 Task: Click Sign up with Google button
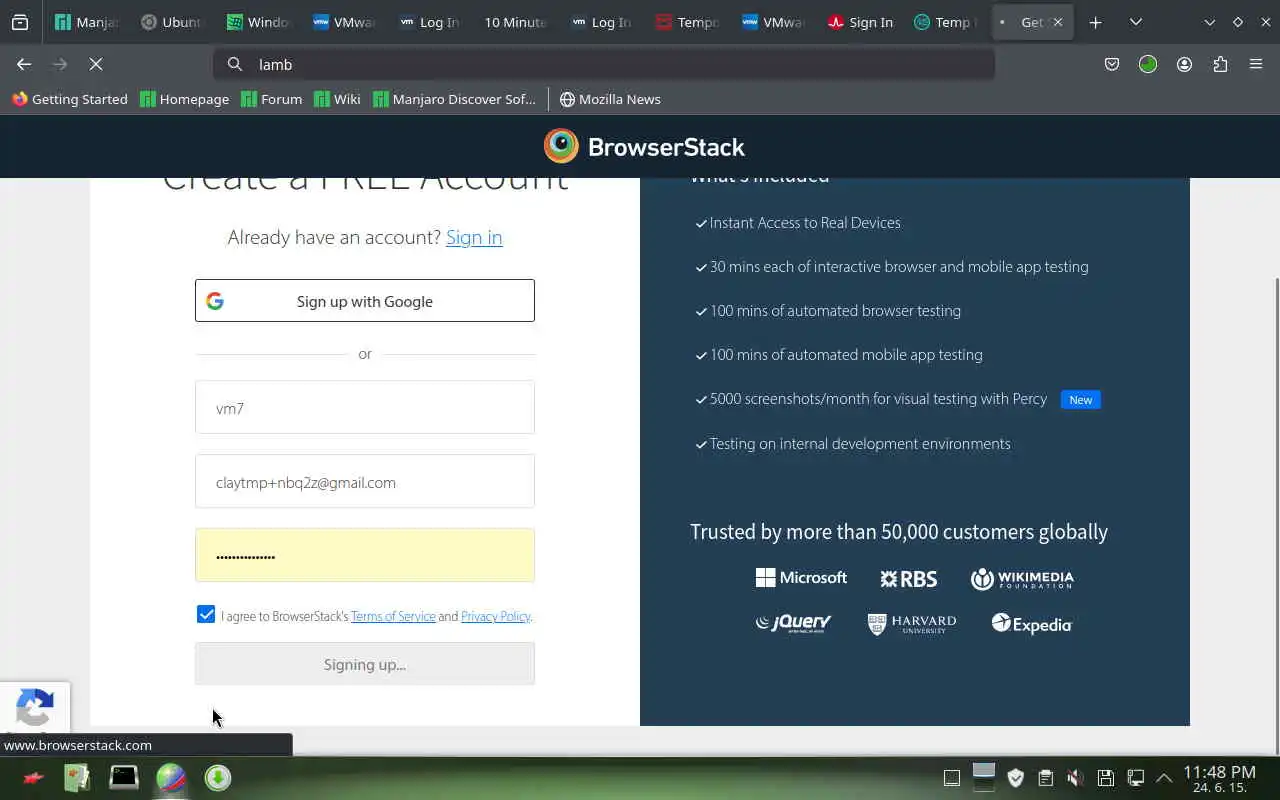click(x=365, y=301)
